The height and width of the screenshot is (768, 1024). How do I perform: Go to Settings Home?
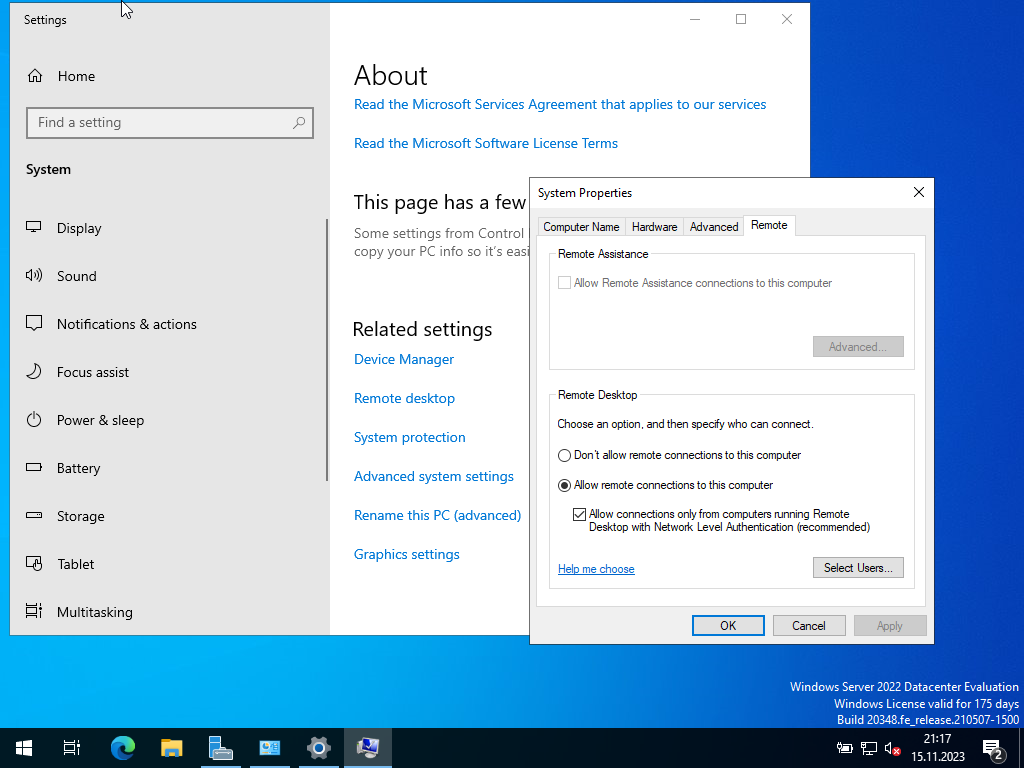coord(62,76)
